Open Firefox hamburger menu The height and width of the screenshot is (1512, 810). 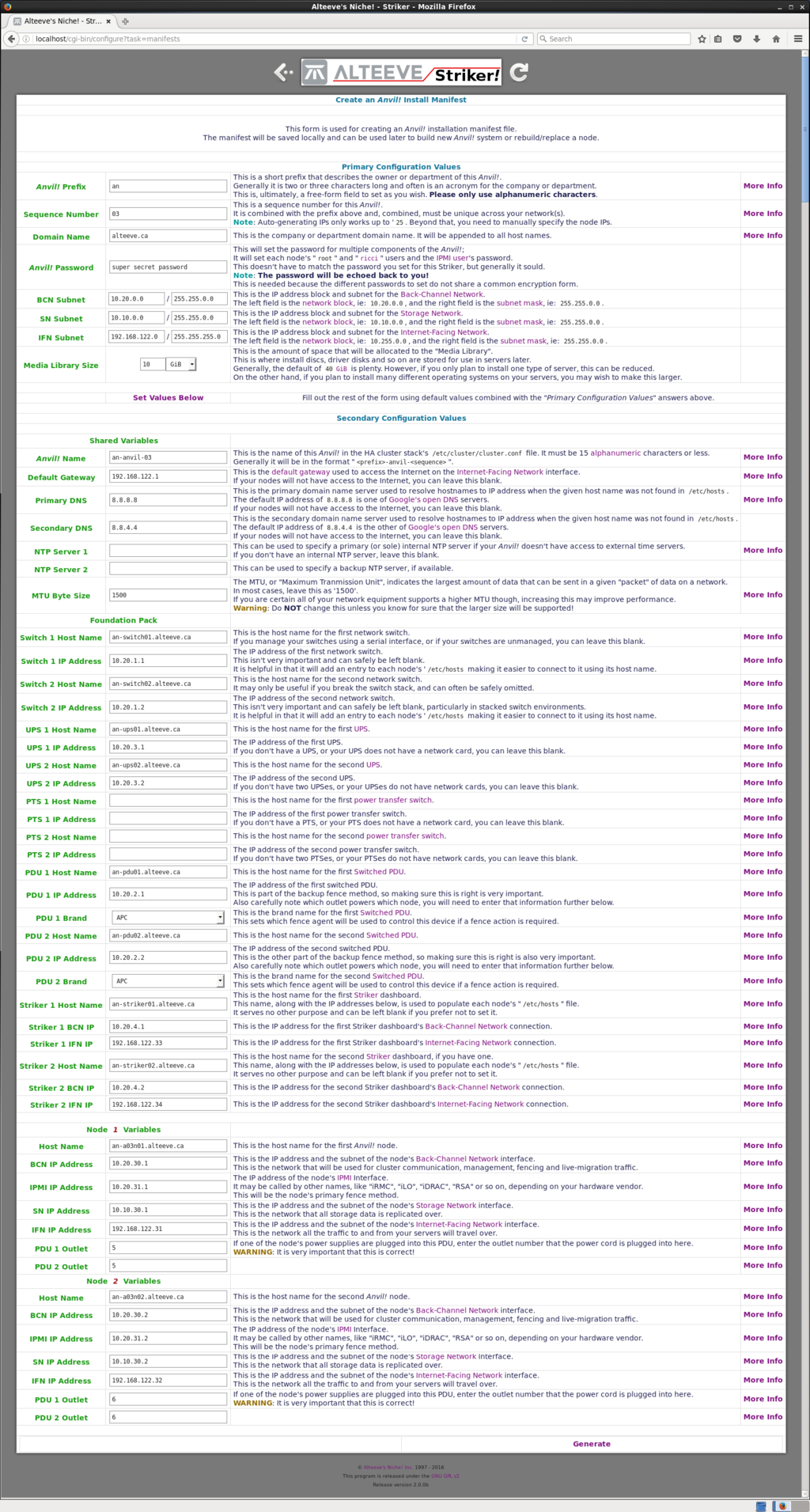point(797,39)
